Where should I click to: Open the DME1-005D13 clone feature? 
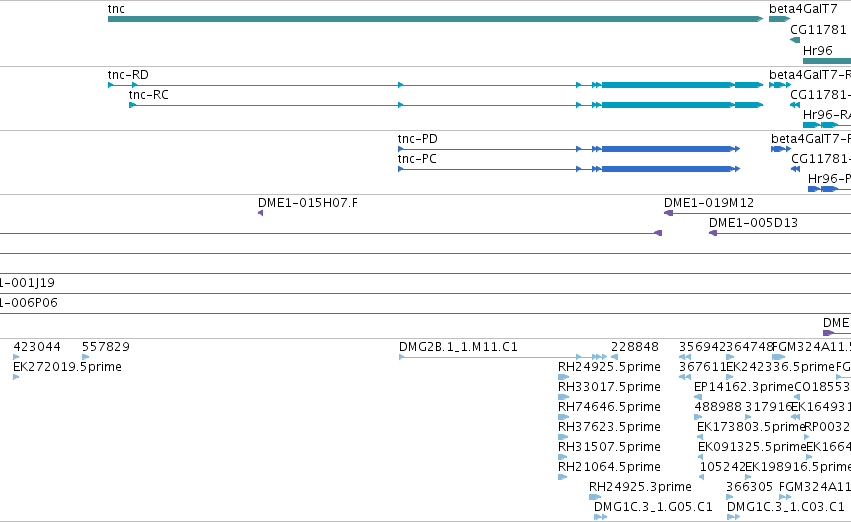pyautogui.click(x=780, y=233)
